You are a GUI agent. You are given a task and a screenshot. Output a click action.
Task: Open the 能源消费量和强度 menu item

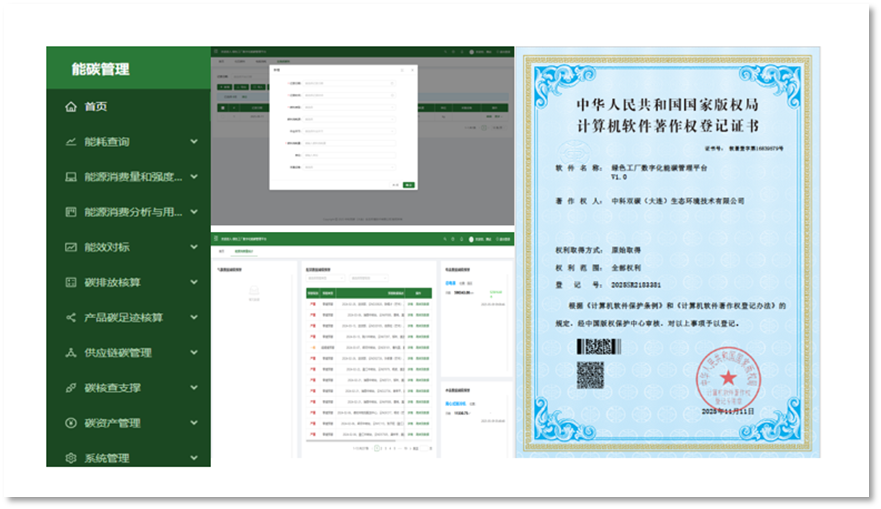pyautogui.click(x=132, y=177)
